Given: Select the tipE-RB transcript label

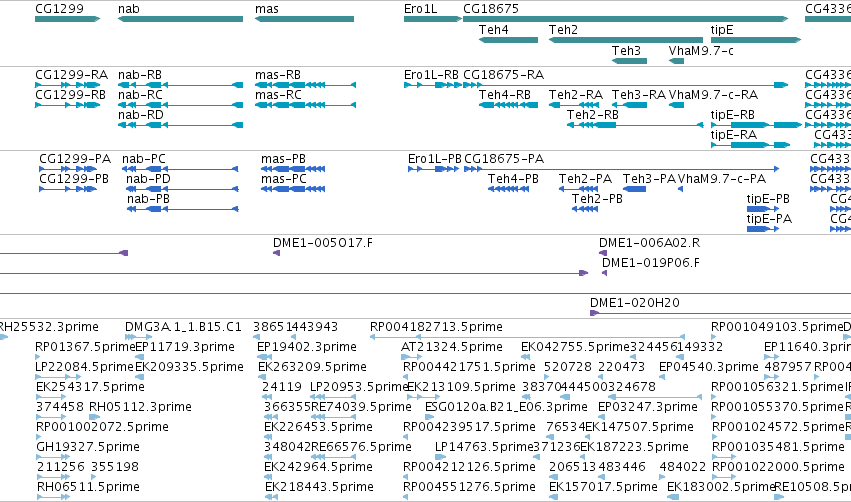Looking at the screenshot, I should (733, 115).
